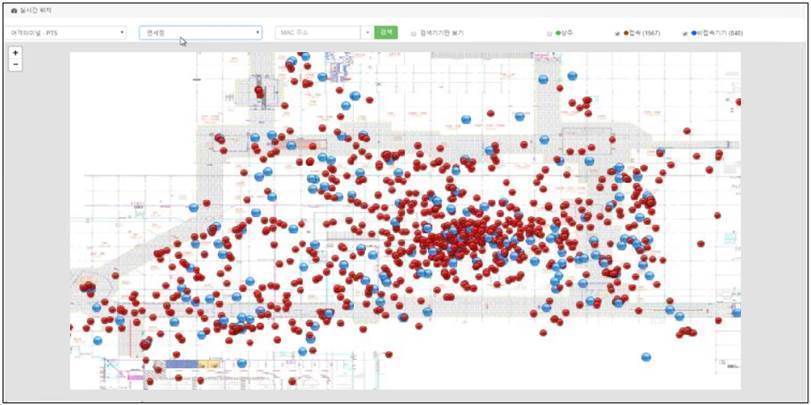
Task: Open the arrow next to MAC address field
Action: pyautogui.click(x=367, y=33)
